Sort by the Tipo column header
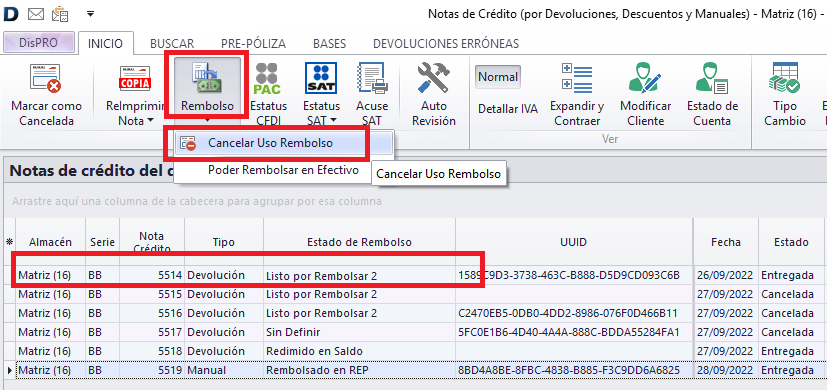827x390 pixels. click(224, 242)
